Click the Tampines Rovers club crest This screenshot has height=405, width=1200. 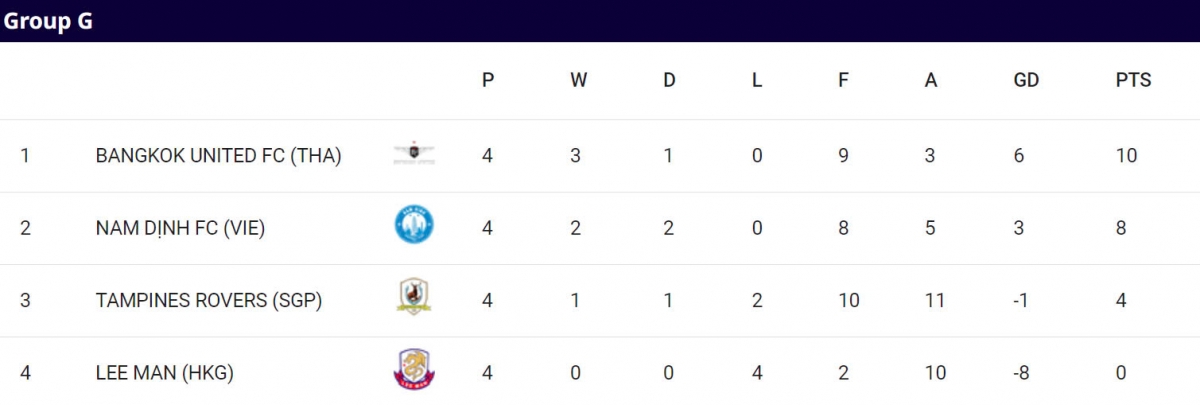[414, 297]
